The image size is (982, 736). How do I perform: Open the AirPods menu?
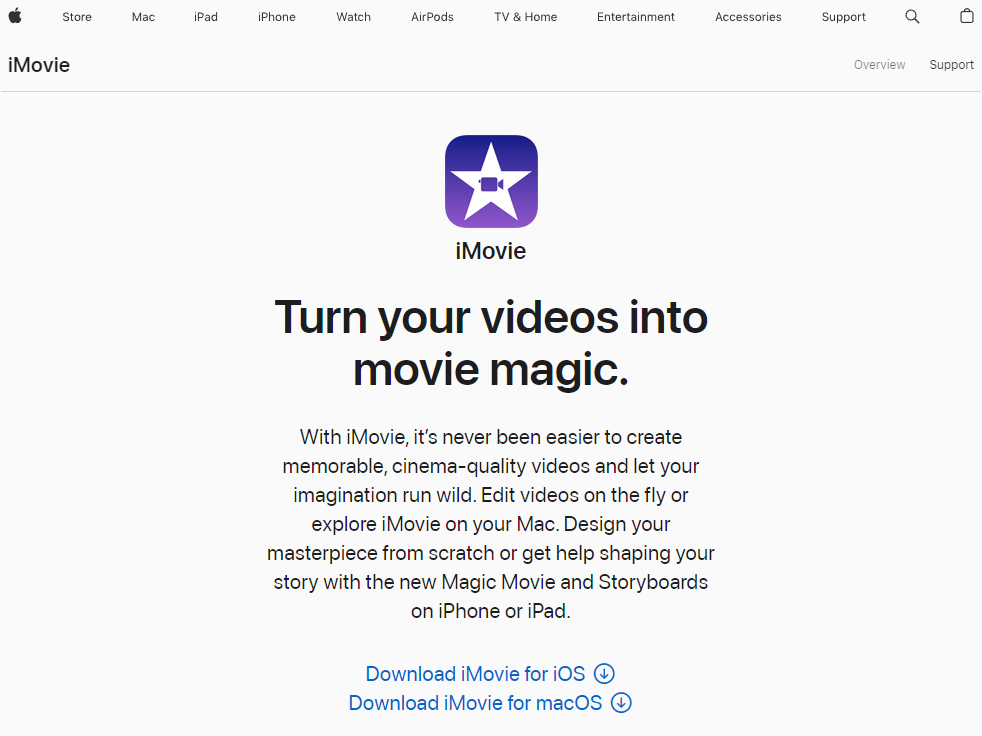(x=432, y=17)
